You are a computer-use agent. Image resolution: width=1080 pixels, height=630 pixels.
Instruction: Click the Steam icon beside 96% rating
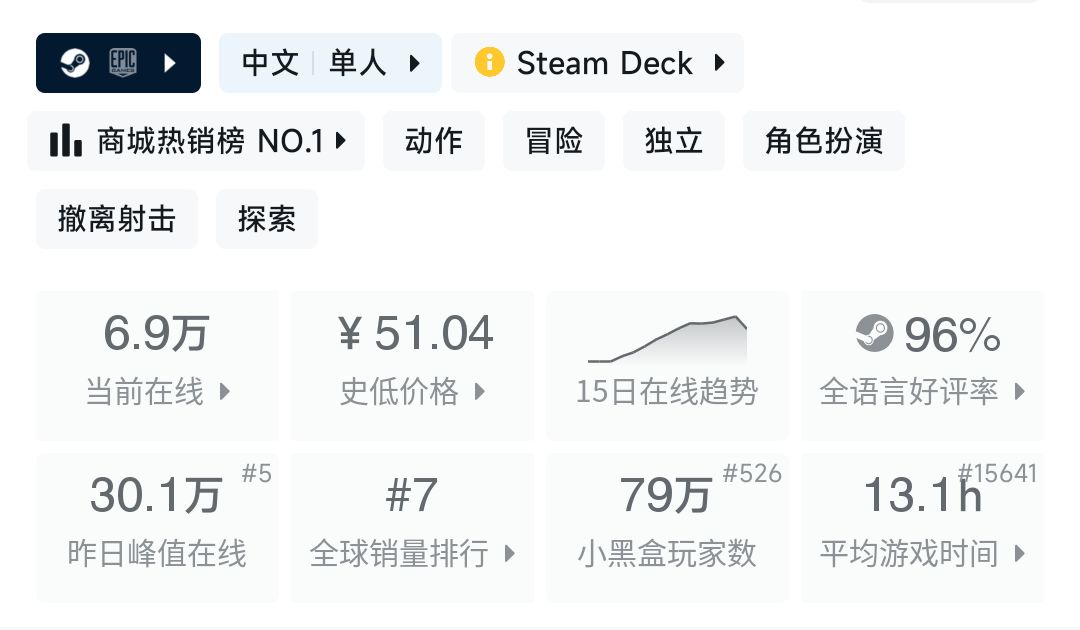pos(875,333)
